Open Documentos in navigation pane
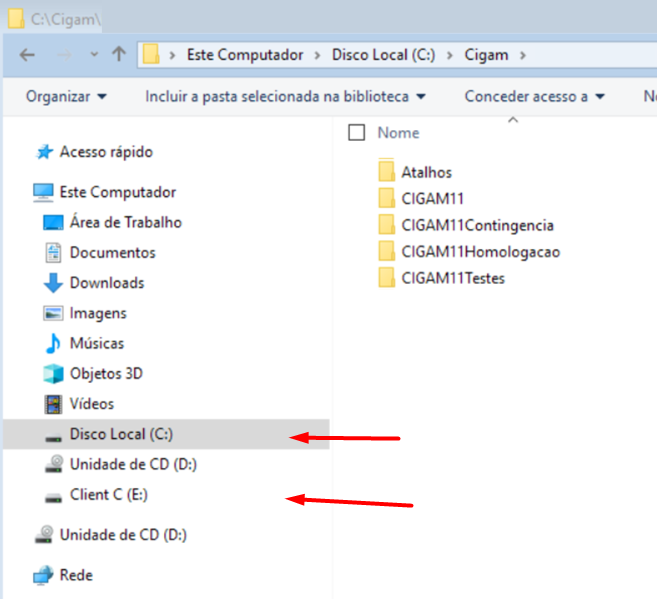This screenshot has height=599, width=657. tap(113, 253)
